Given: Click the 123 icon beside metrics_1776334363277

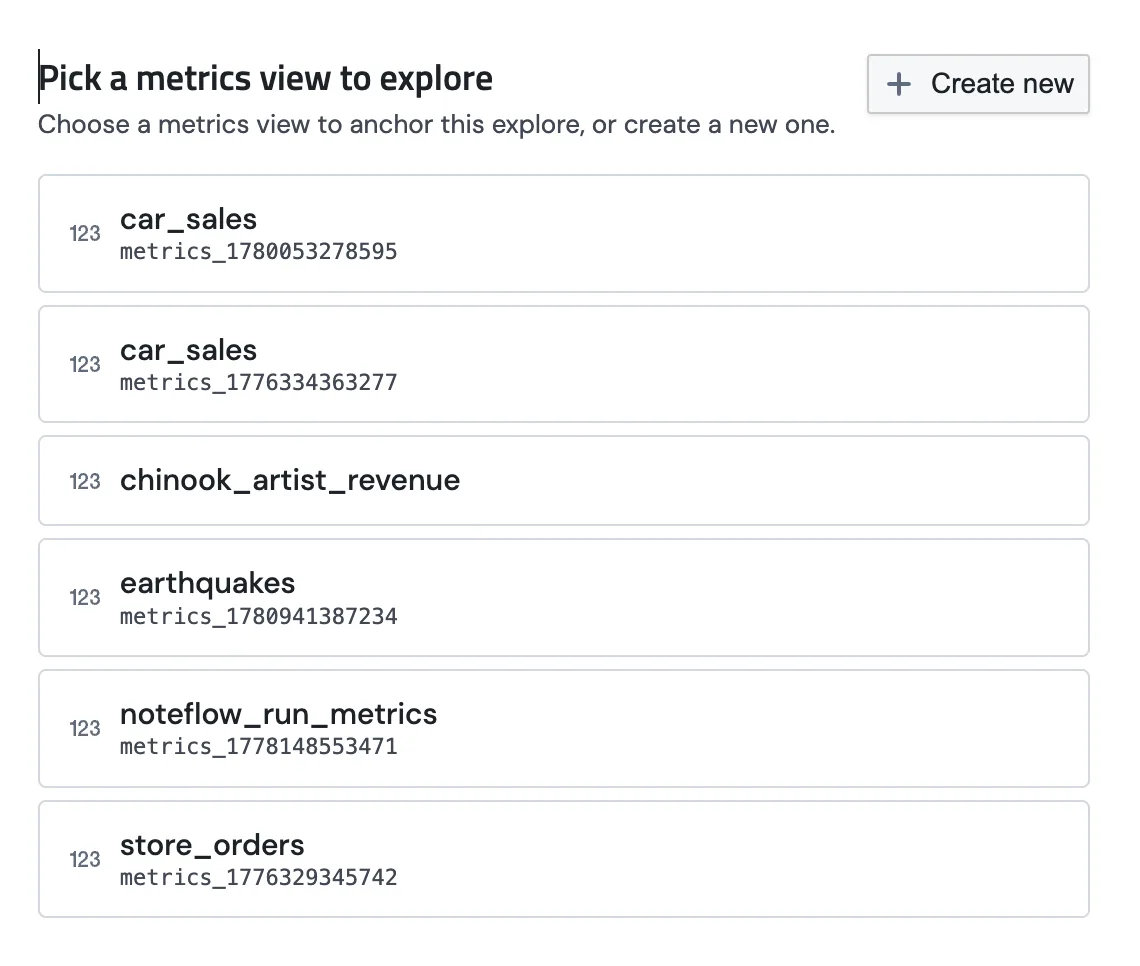Looking at the screenshot, I should pyautogui.click(x=85, y=364).
